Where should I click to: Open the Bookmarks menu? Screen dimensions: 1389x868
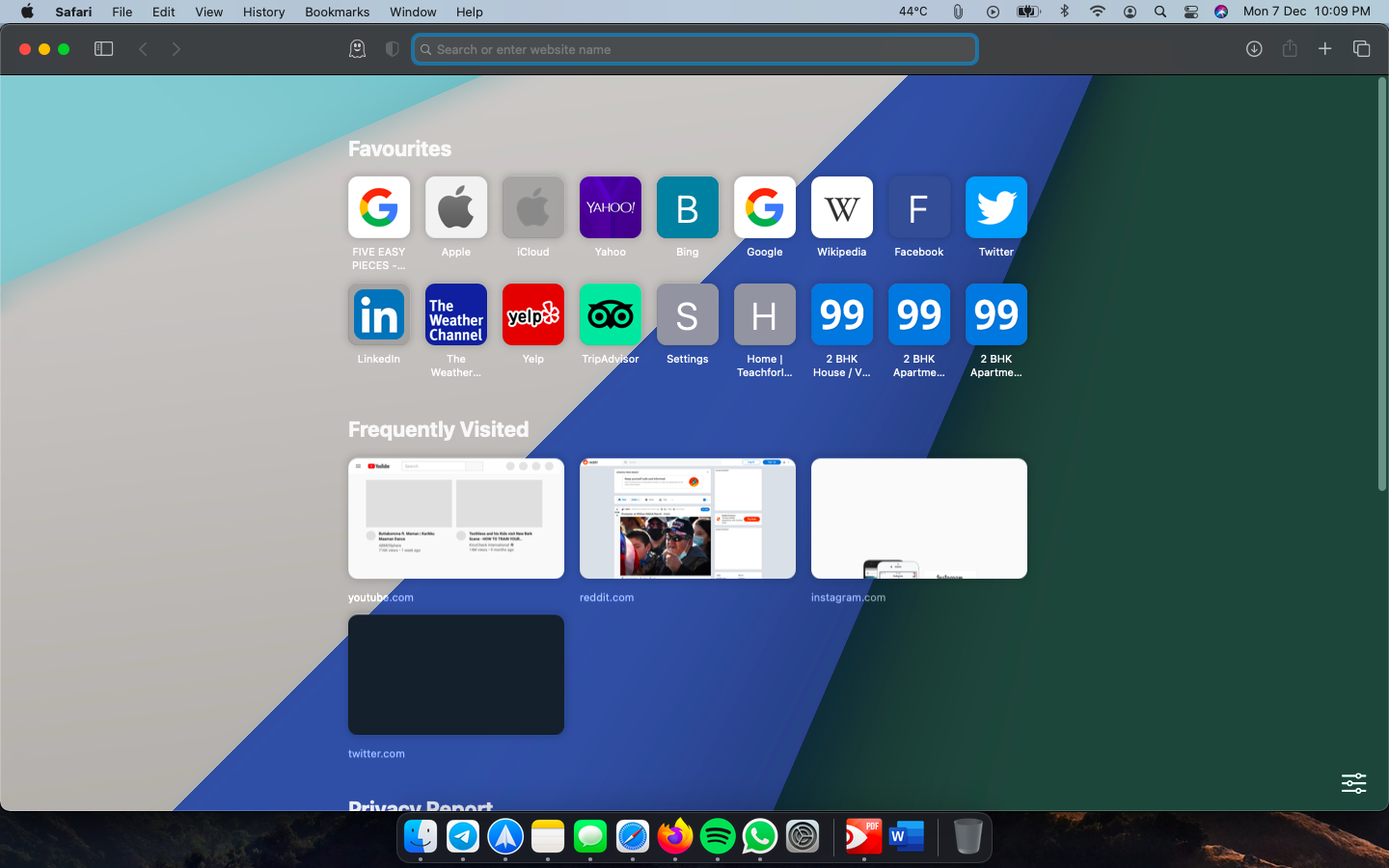point(337,12)
